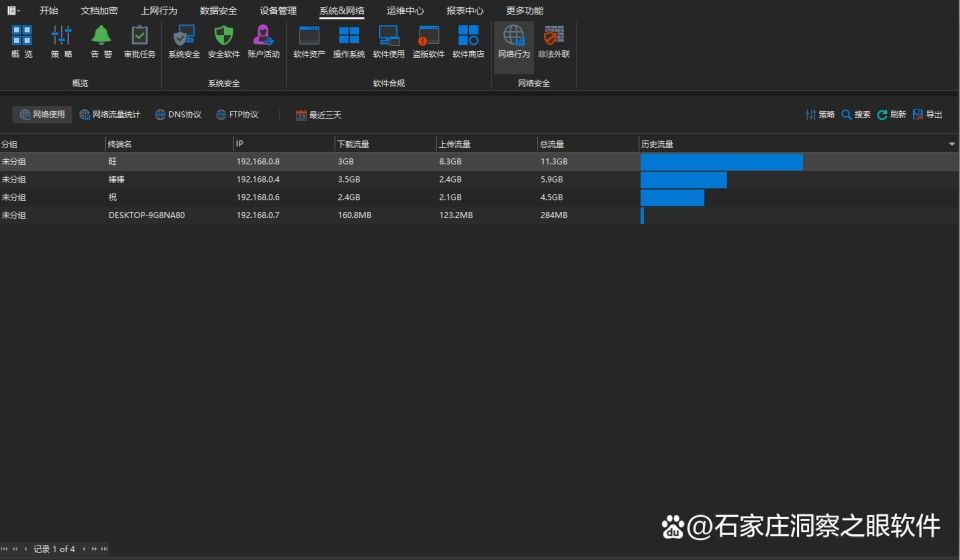Select IP cell 192.168.0.8
The image size is (960, 560).
point(258,162)
